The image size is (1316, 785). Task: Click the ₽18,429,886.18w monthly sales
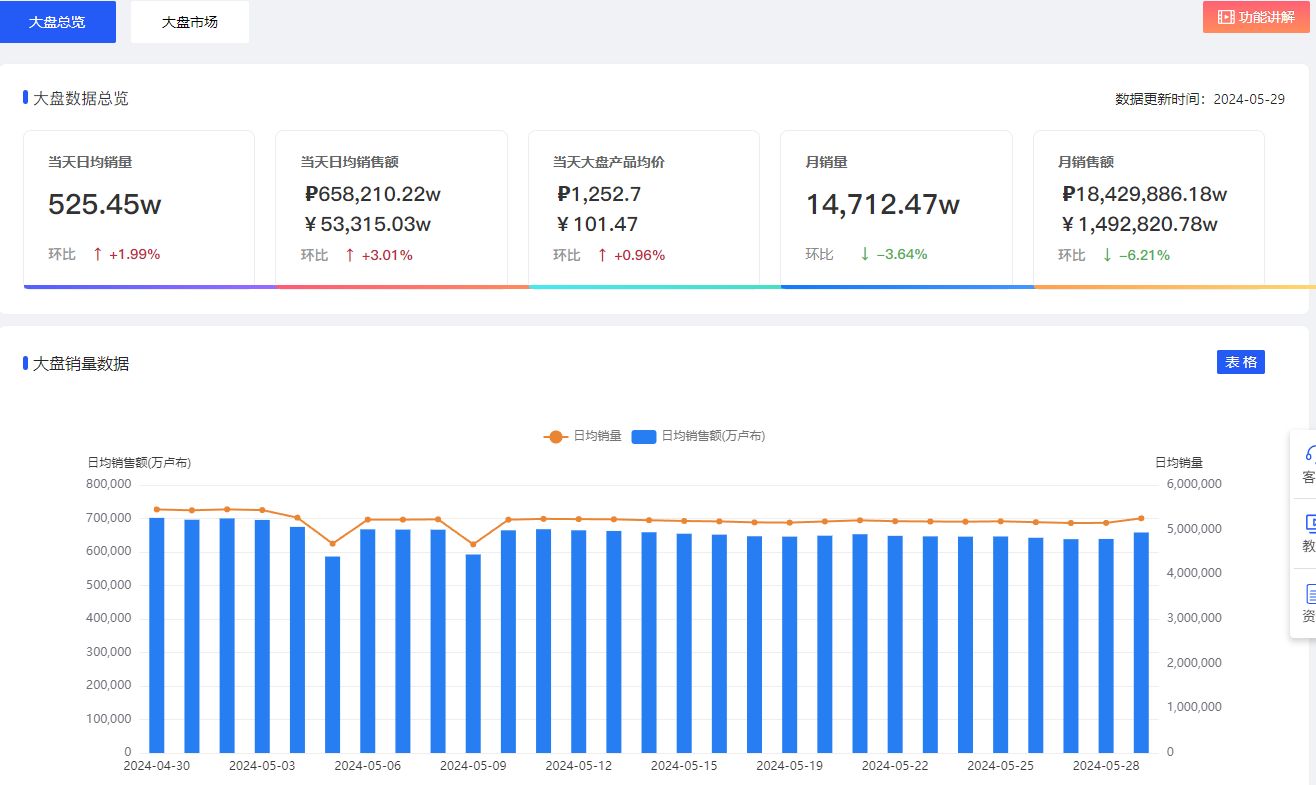tap(1144, 194)
